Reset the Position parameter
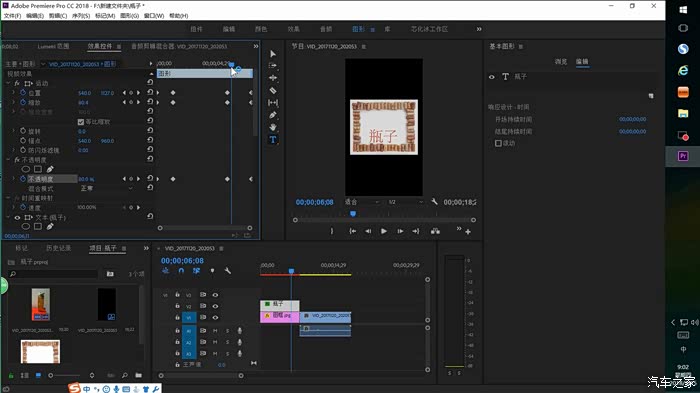 point(150,92)
